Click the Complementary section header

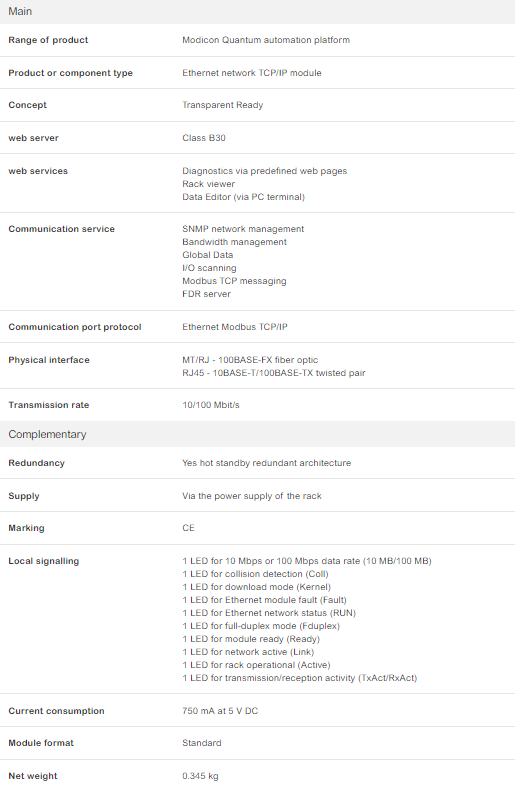pos(257,434)
